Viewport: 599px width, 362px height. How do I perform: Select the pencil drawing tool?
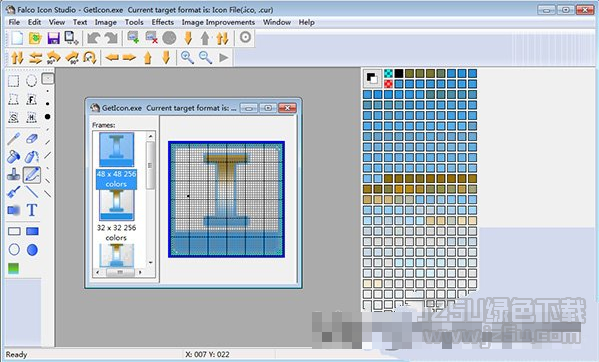coord(32,175)
